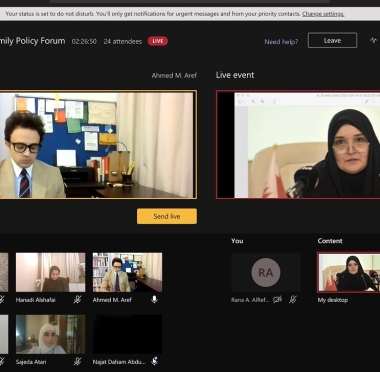Click Najat Daham Abdu's microphone icon
The image size is (380, 372).
click(x=154, y=361)
